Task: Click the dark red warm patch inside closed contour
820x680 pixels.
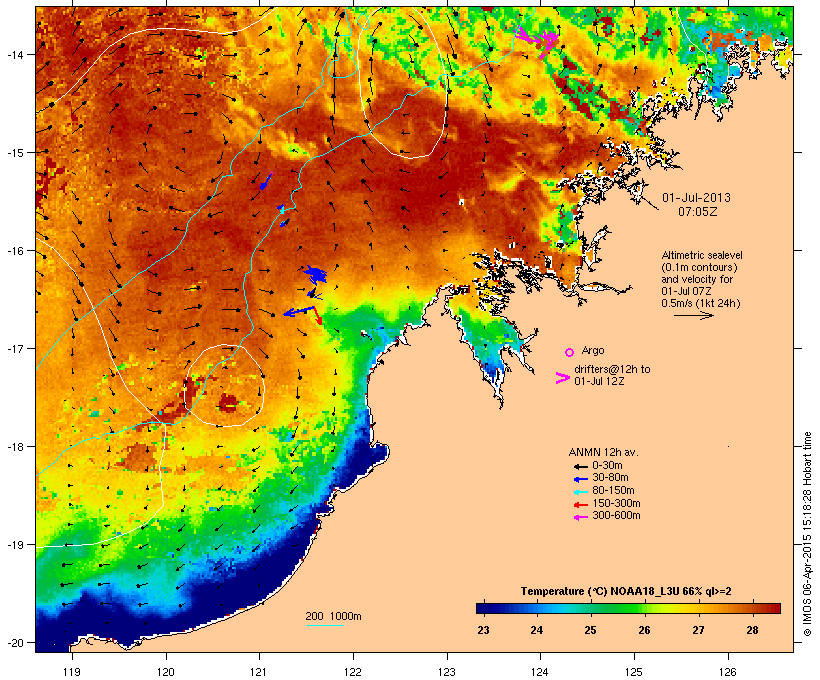Action: tap(229, 403)
